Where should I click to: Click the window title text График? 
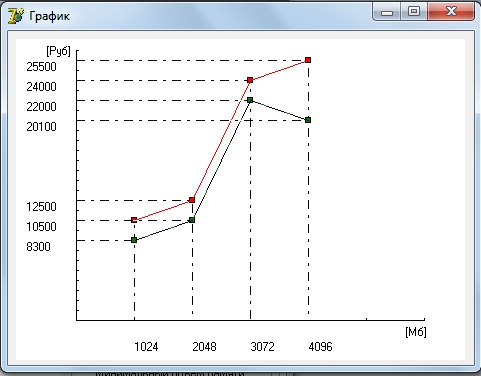(x=49, y=16)
